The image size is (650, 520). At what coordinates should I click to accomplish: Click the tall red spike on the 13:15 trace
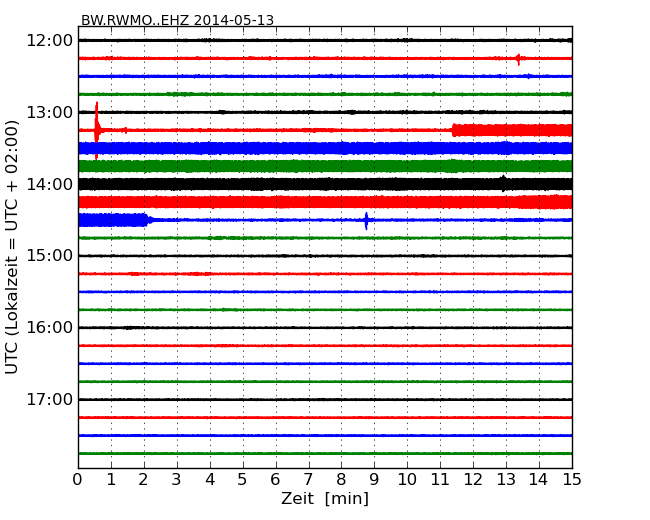[97, 130]
